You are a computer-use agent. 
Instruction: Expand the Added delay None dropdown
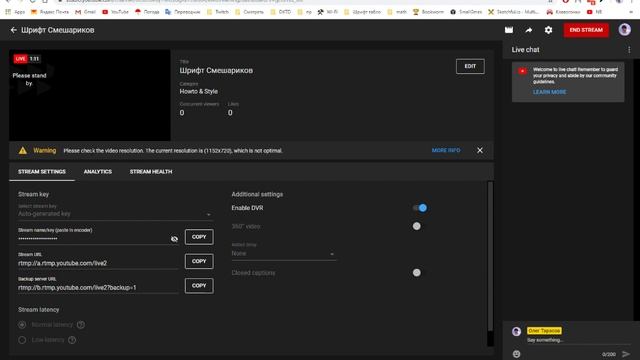(x=284, y=253)
